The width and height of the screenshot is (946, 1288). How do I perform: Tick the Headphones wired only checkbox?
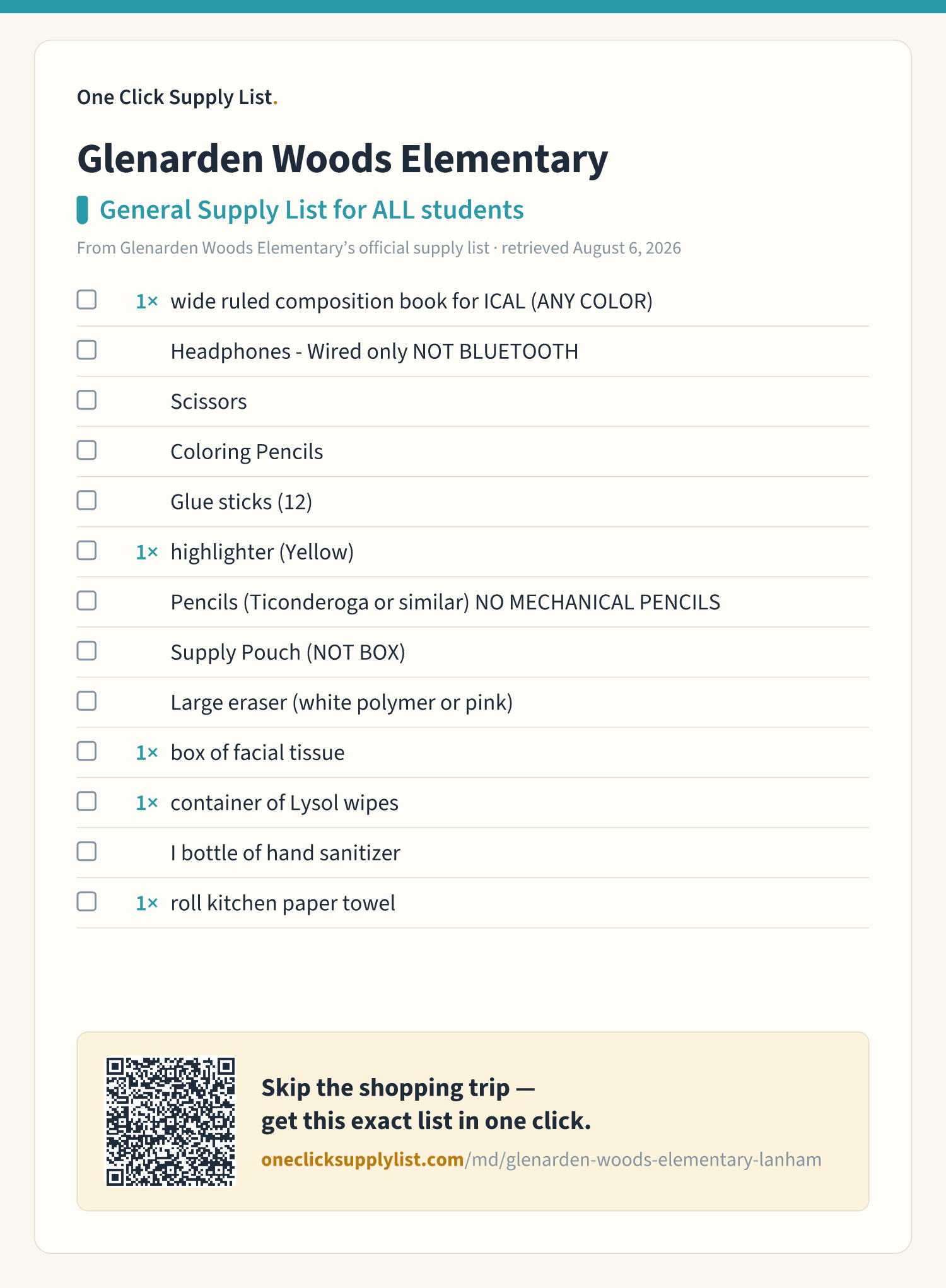(86, 350)
